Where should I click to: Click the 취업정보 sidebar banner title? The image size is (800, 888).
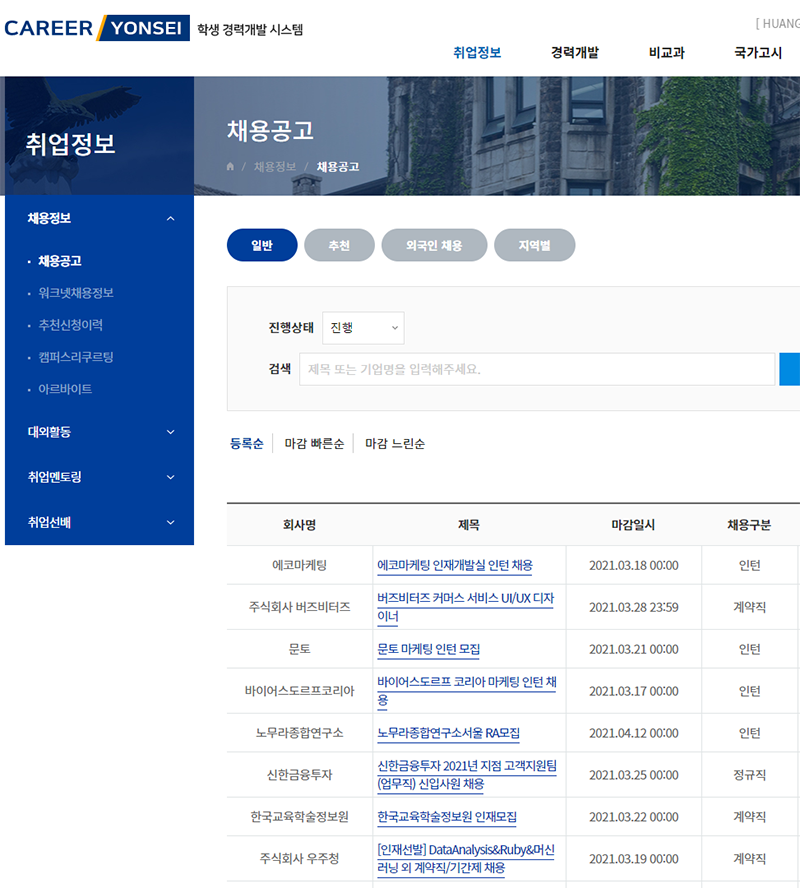coord(71,144)
